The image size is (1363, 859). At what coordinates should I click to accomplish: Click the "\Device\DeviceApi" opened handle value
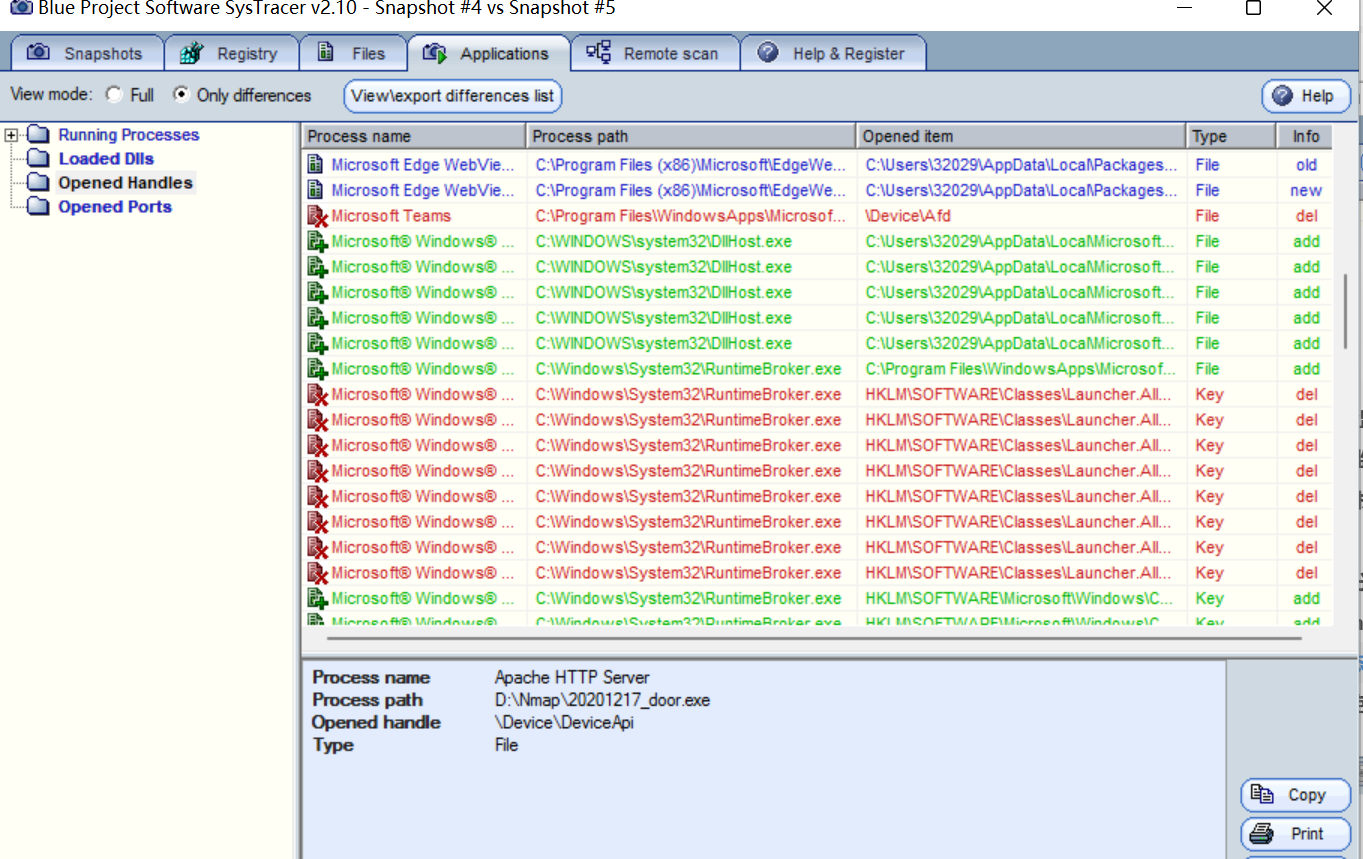564,722
